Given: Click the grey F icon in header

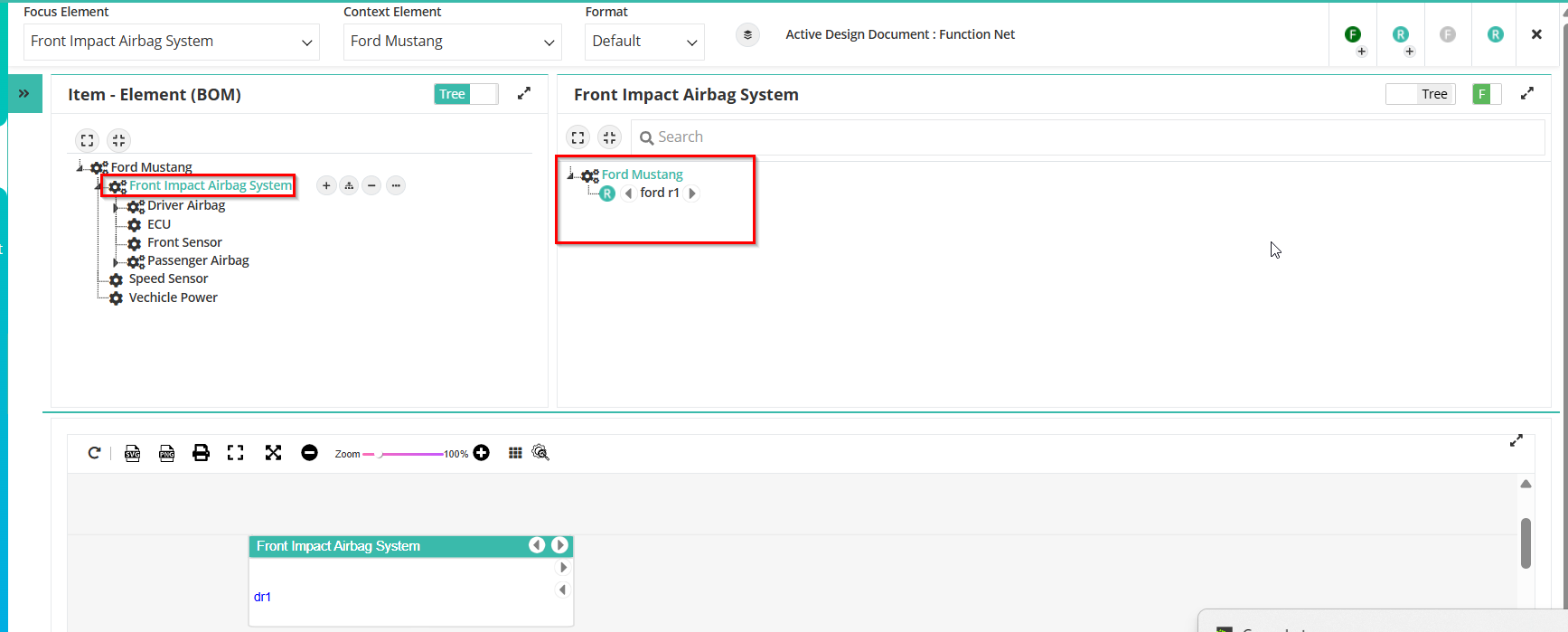Looking at the screenshot, I should [1448, 34].
